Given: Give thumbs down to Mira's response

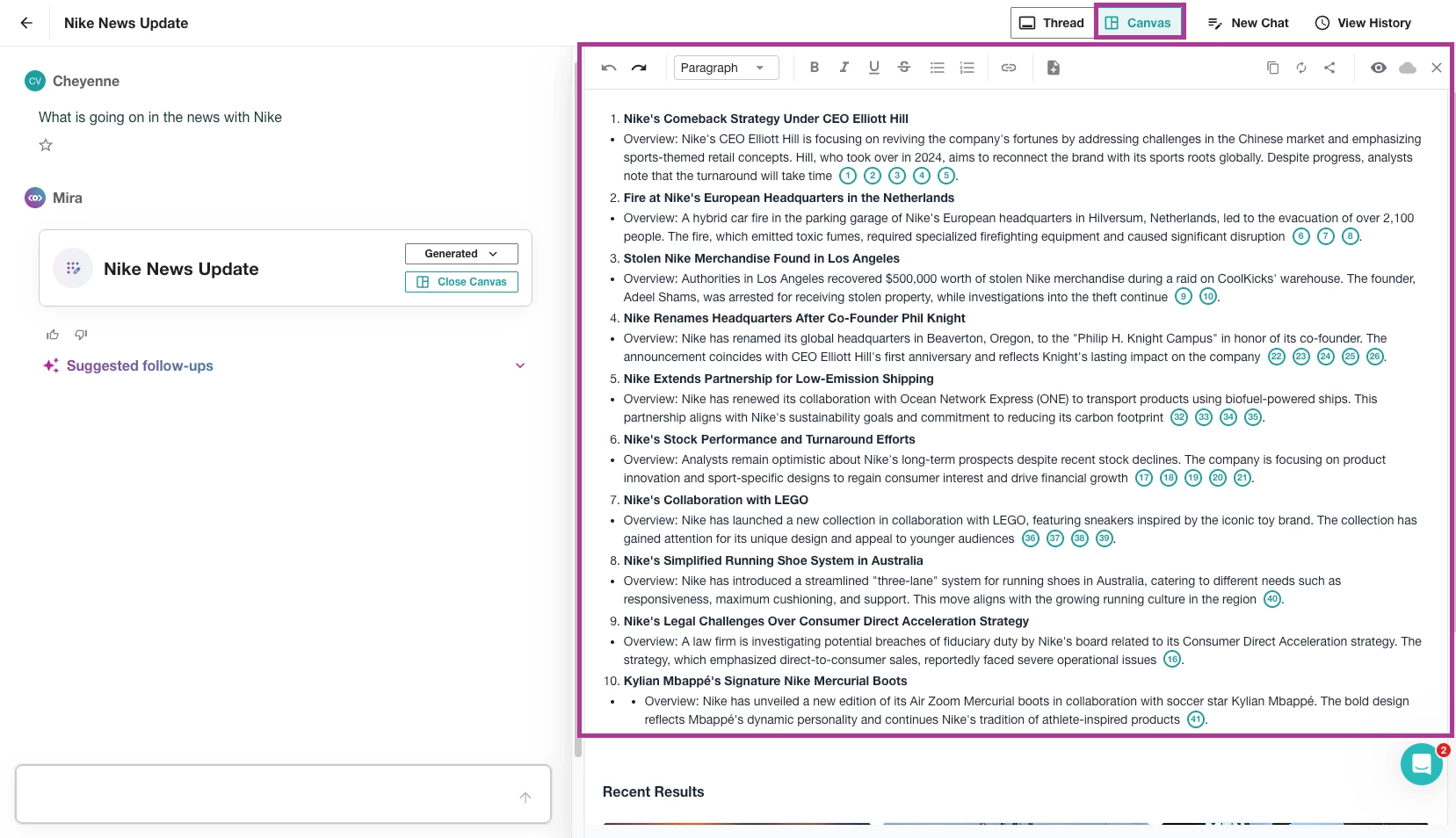Looking at the screenshot, I should click(81, 335).
